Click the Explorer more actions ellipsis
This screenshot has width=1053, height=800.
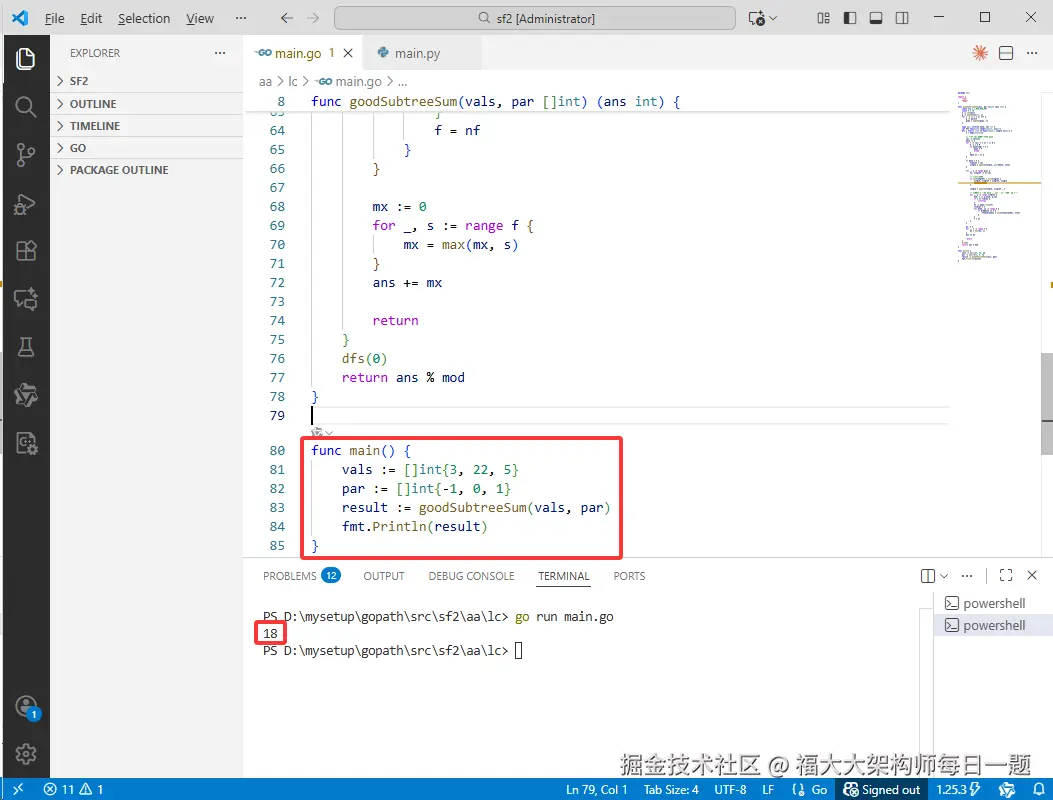(x=220, y=53)
